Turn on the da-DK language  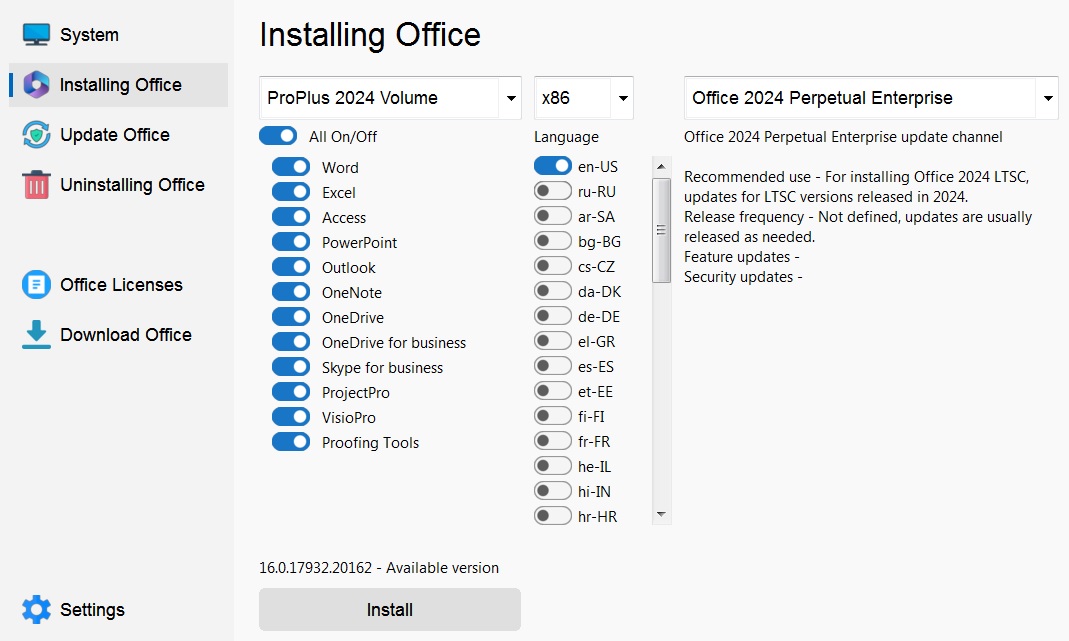(553, 291)
